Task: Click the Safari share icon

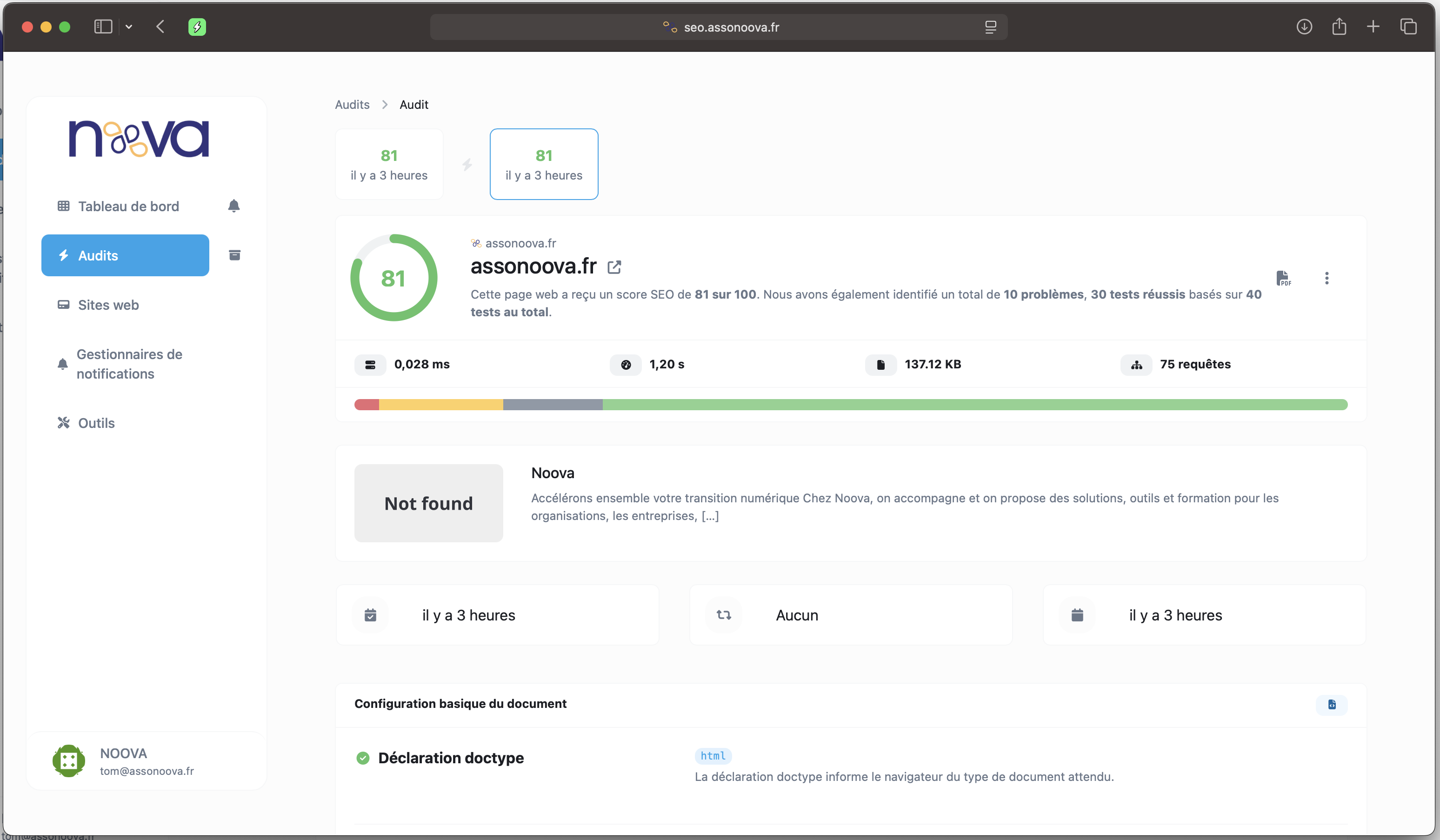Action: pos(1339,27)
